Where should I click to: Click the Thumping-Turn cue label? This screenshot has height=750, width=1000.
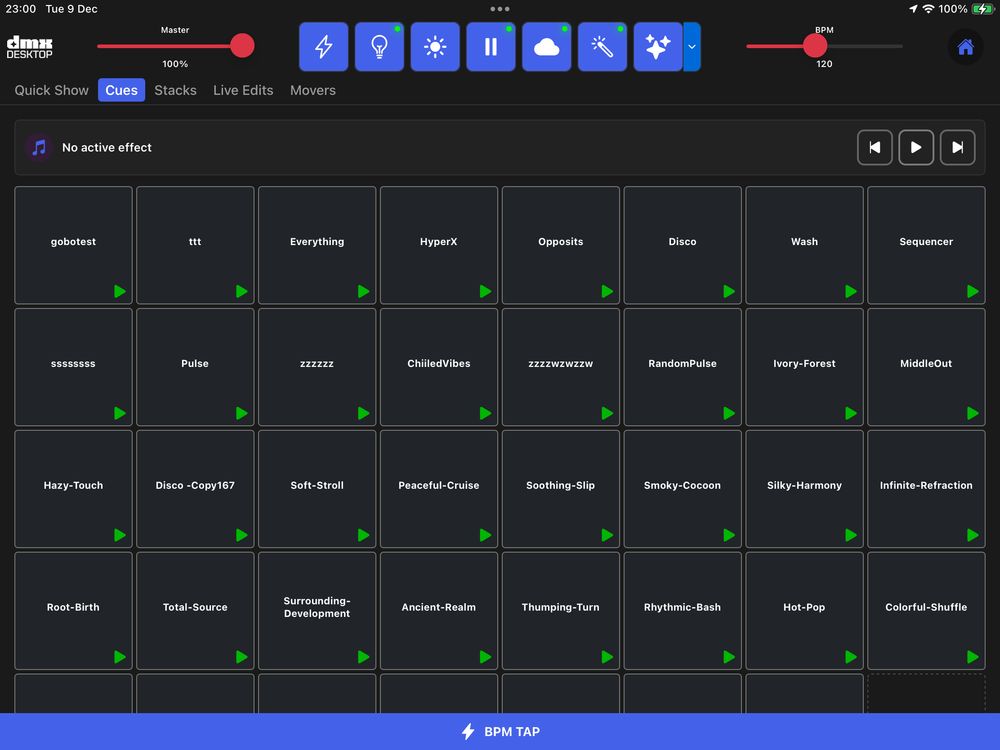(561, 607)
